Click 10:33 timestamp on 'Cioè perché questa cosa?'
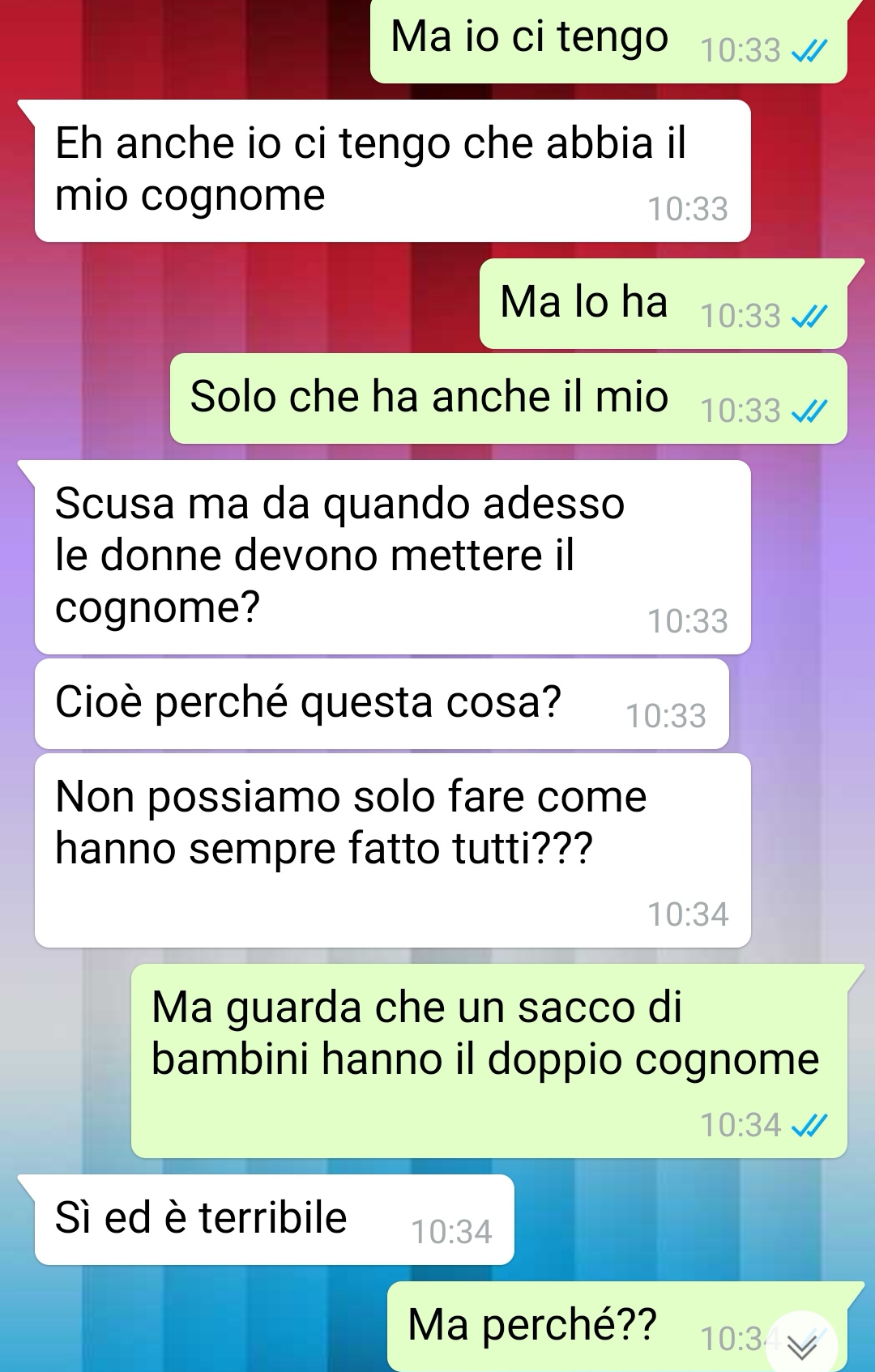The image size is (875, 1372). pos(666,716)
